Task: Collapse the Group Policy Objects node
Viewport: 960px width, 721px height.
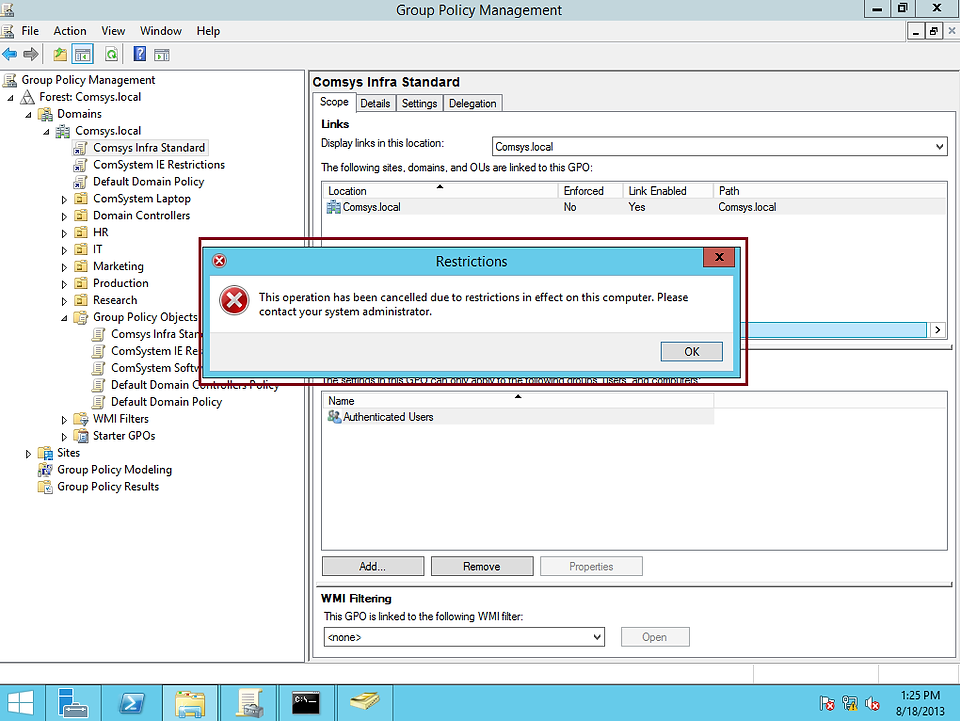Action: pyautogui.click(x=64, y=318)
